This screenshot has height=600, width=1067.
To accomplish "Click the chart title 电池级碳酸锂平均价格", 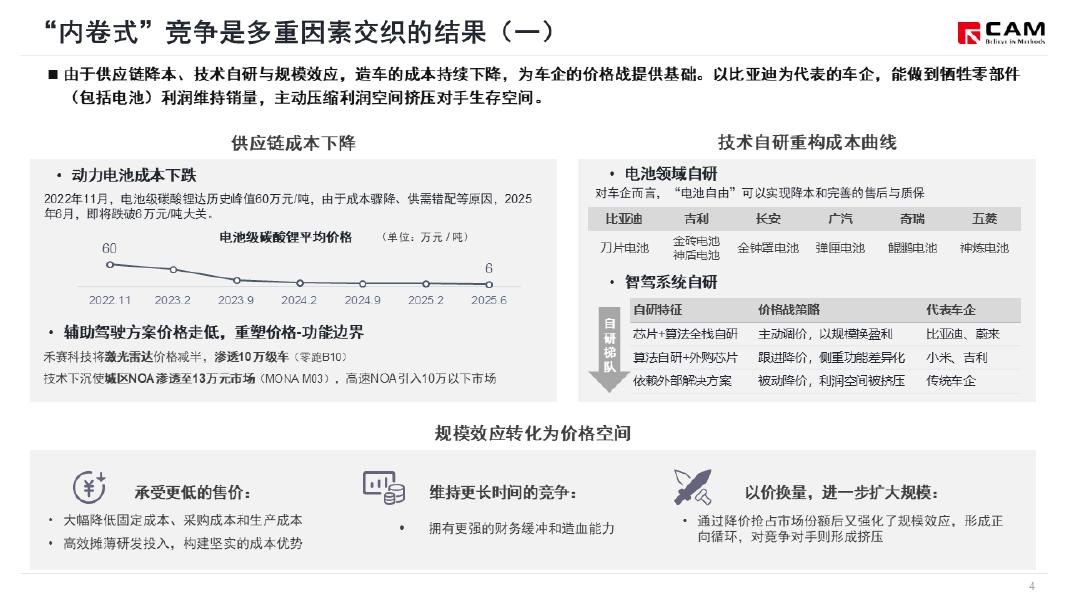I will coord(286,237).
